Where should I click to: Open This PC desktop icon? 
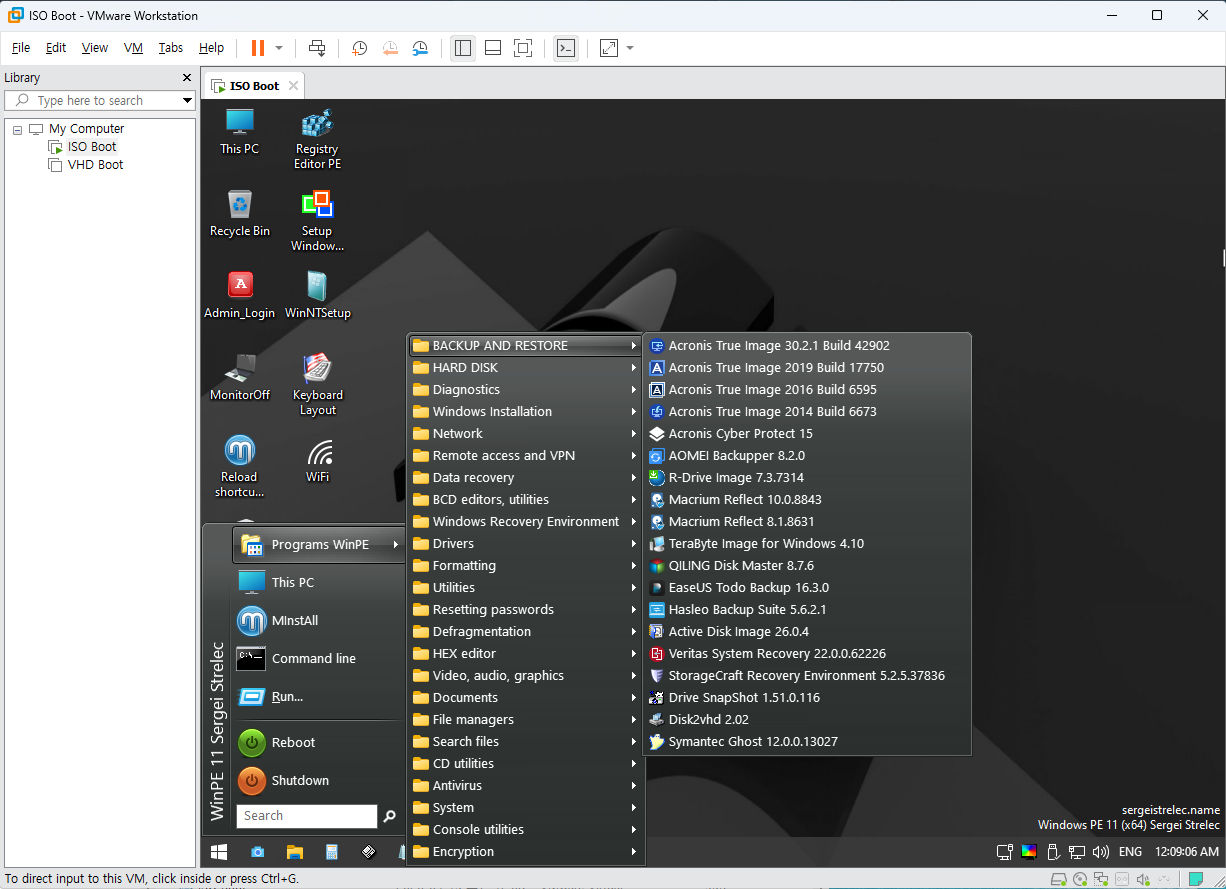239,131
